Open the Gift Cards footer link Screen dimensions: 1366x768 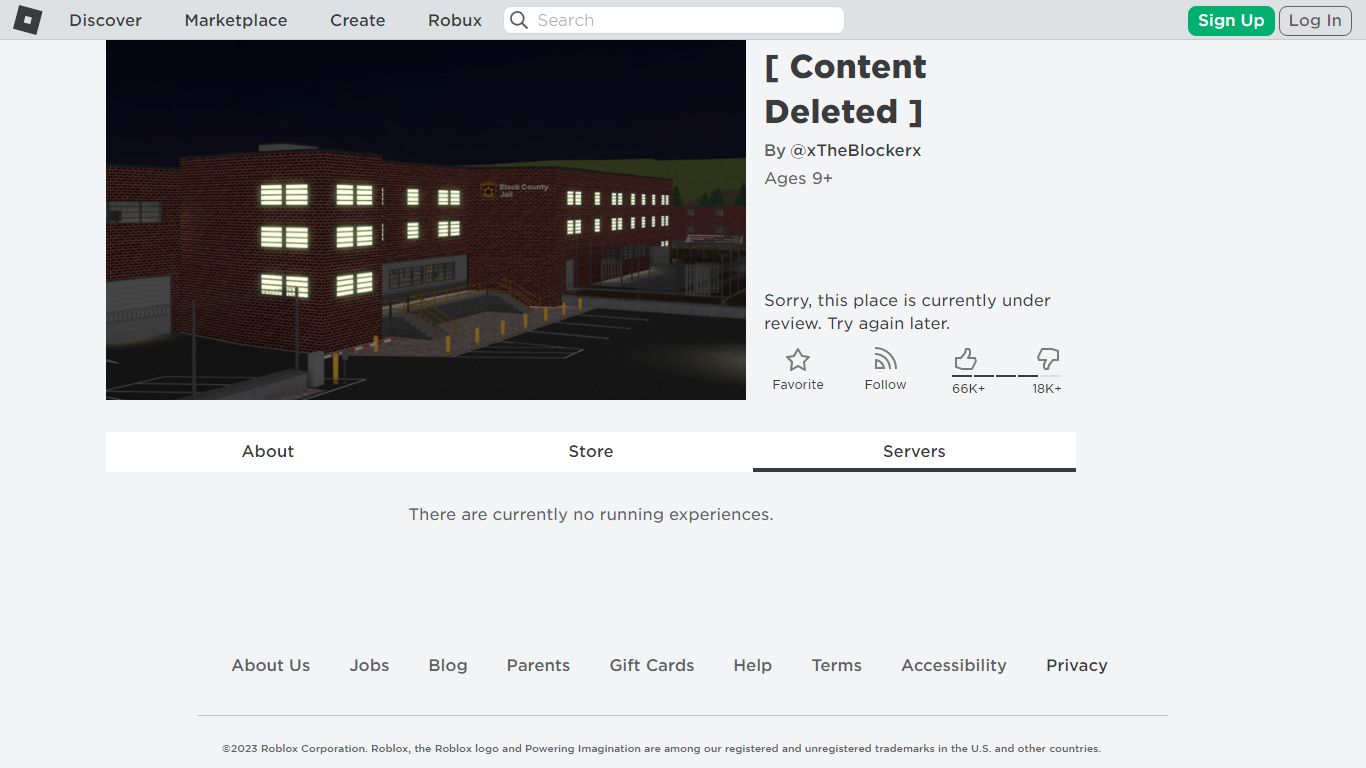(x=652, y=665)
